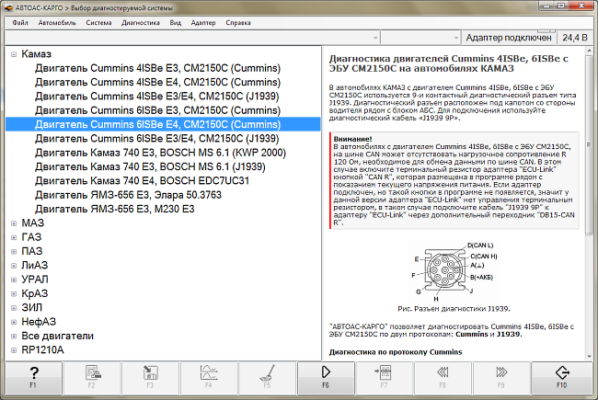
Task: Select Двигатель Cummins 6ISBe E3, CM2150C (Cummins)
Action: 158,111
